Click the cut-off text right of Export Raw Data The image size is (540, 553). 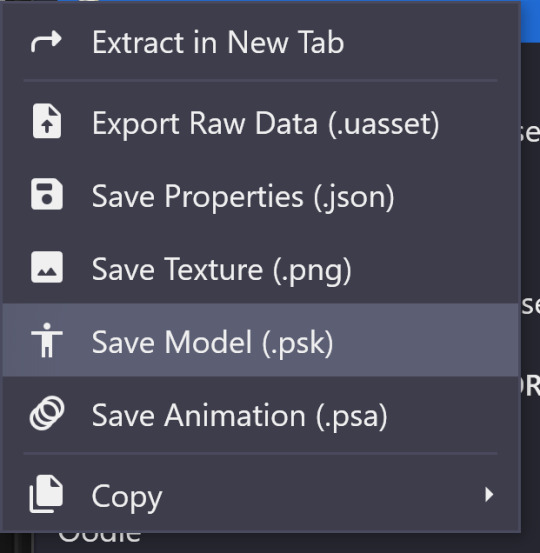[530, 133]
